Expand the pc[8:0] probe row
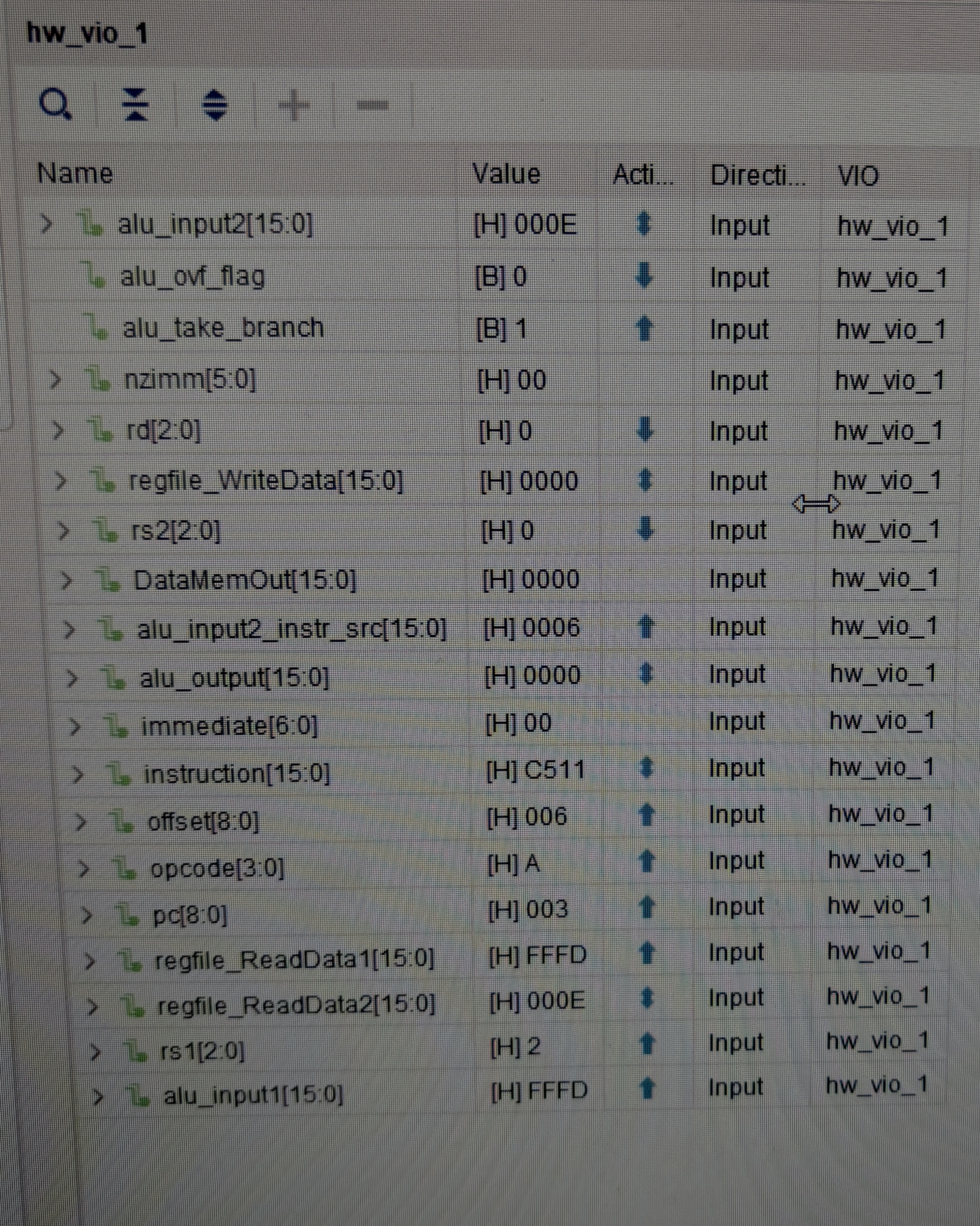 click(x=86, y=915)
